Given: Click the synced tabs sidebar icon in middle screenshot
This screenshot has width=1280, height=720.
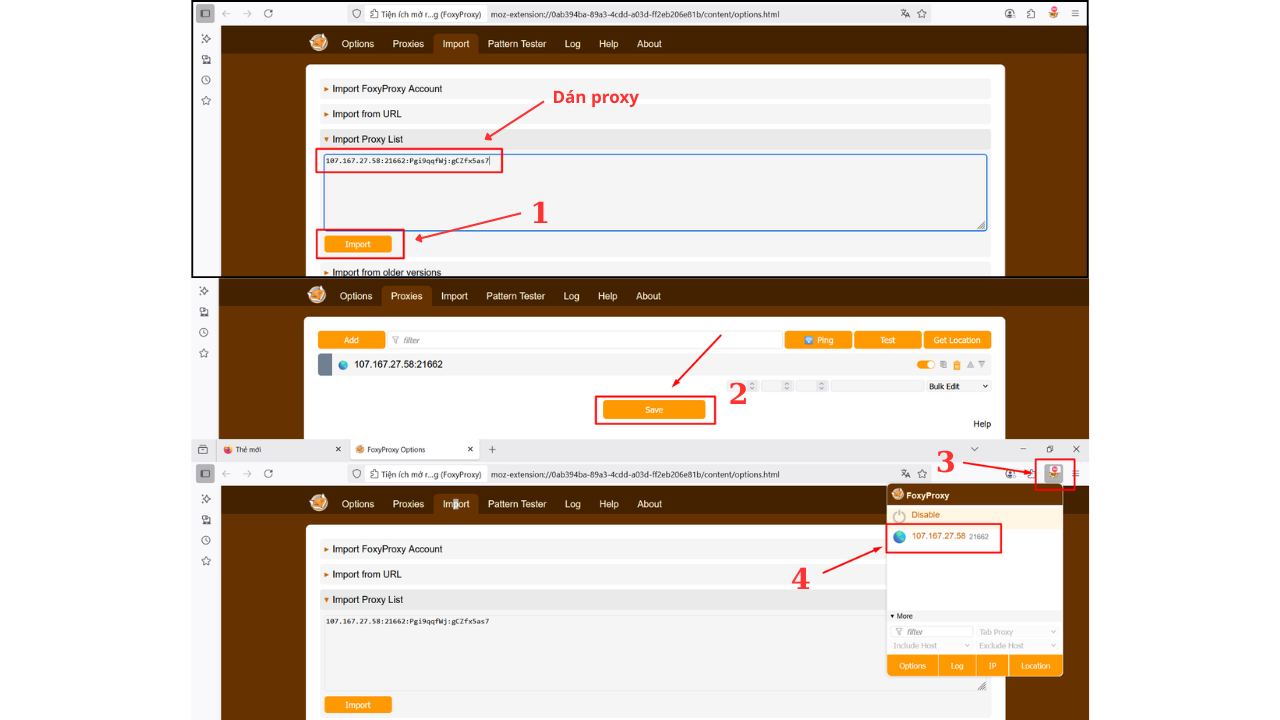Looking at the screenshot, I should [x=204, y=312].
